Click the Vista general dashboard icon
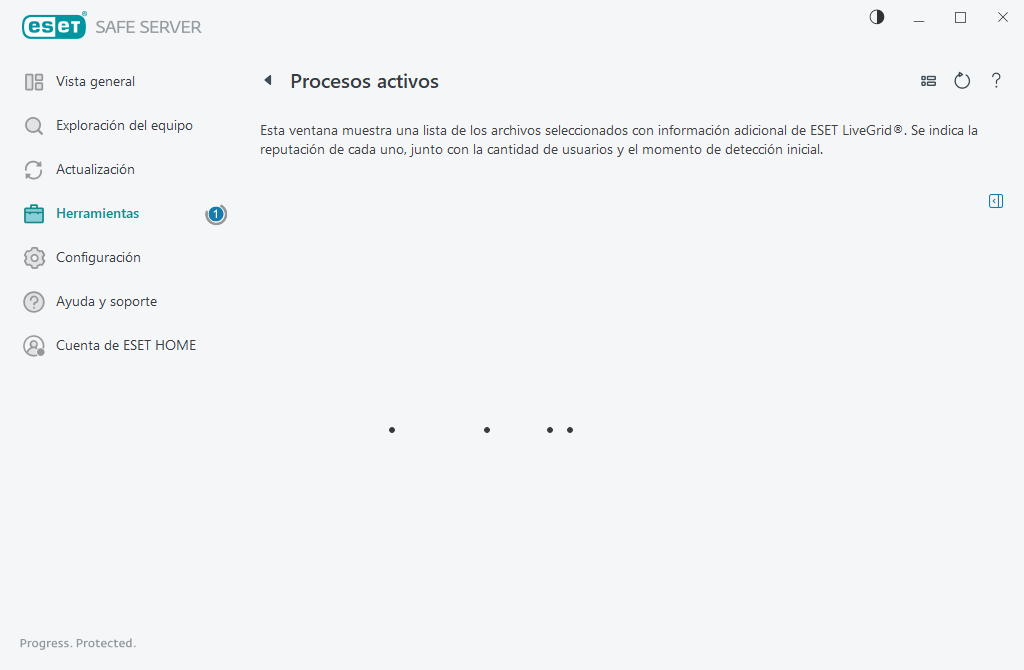Viewport: 1024px width, 670px height. click(x=34, y=82)
